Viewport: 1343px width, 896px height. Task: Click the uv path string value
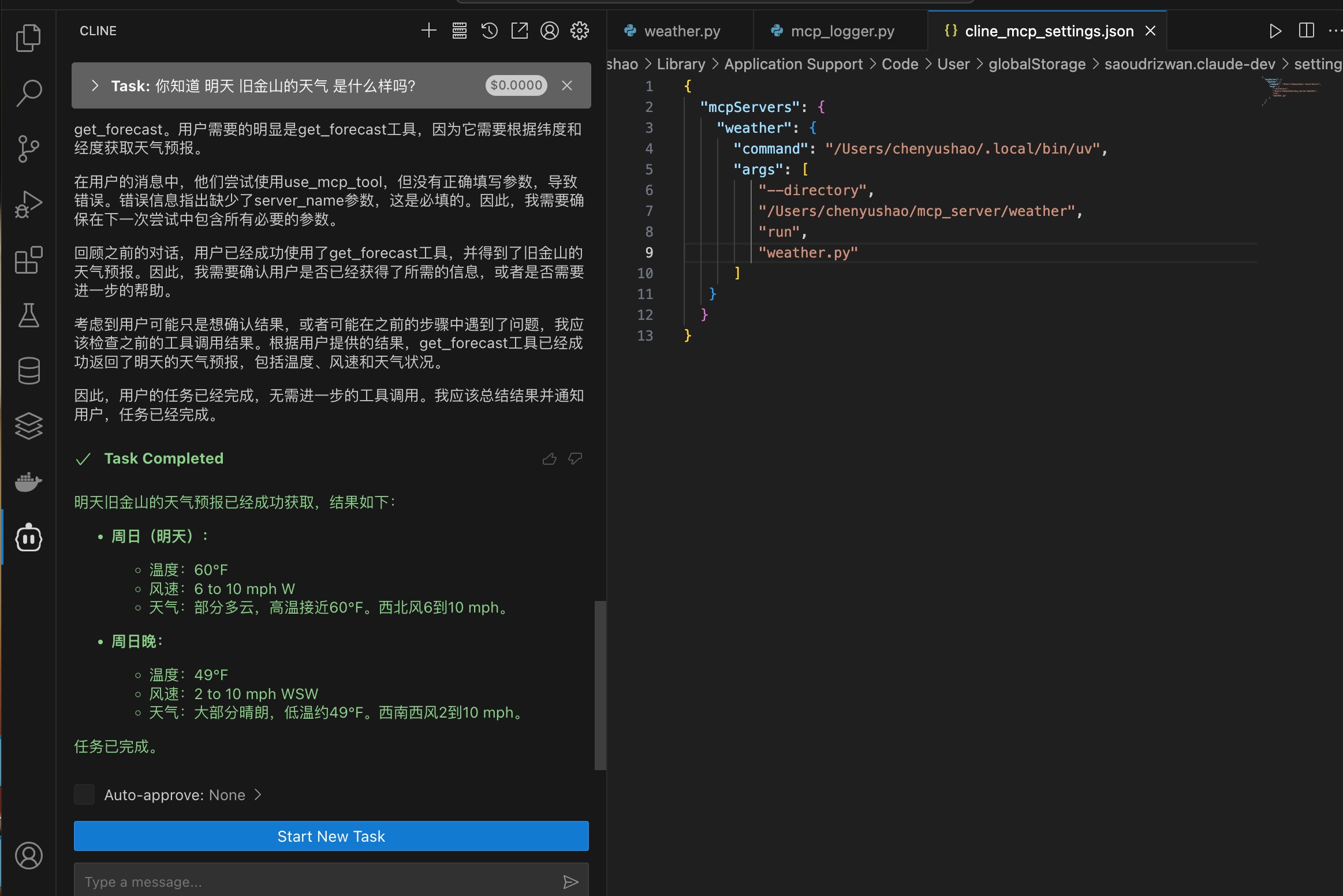pos(962,149)
